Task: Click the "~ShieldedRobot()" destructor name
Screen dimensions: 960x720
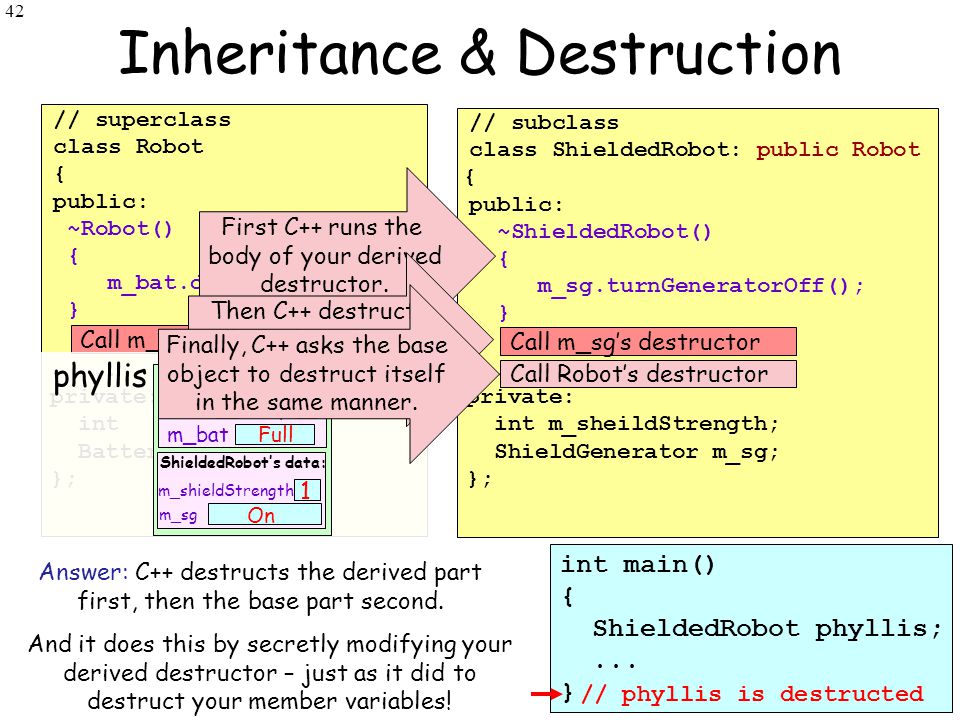Action: tap(604, 231)
